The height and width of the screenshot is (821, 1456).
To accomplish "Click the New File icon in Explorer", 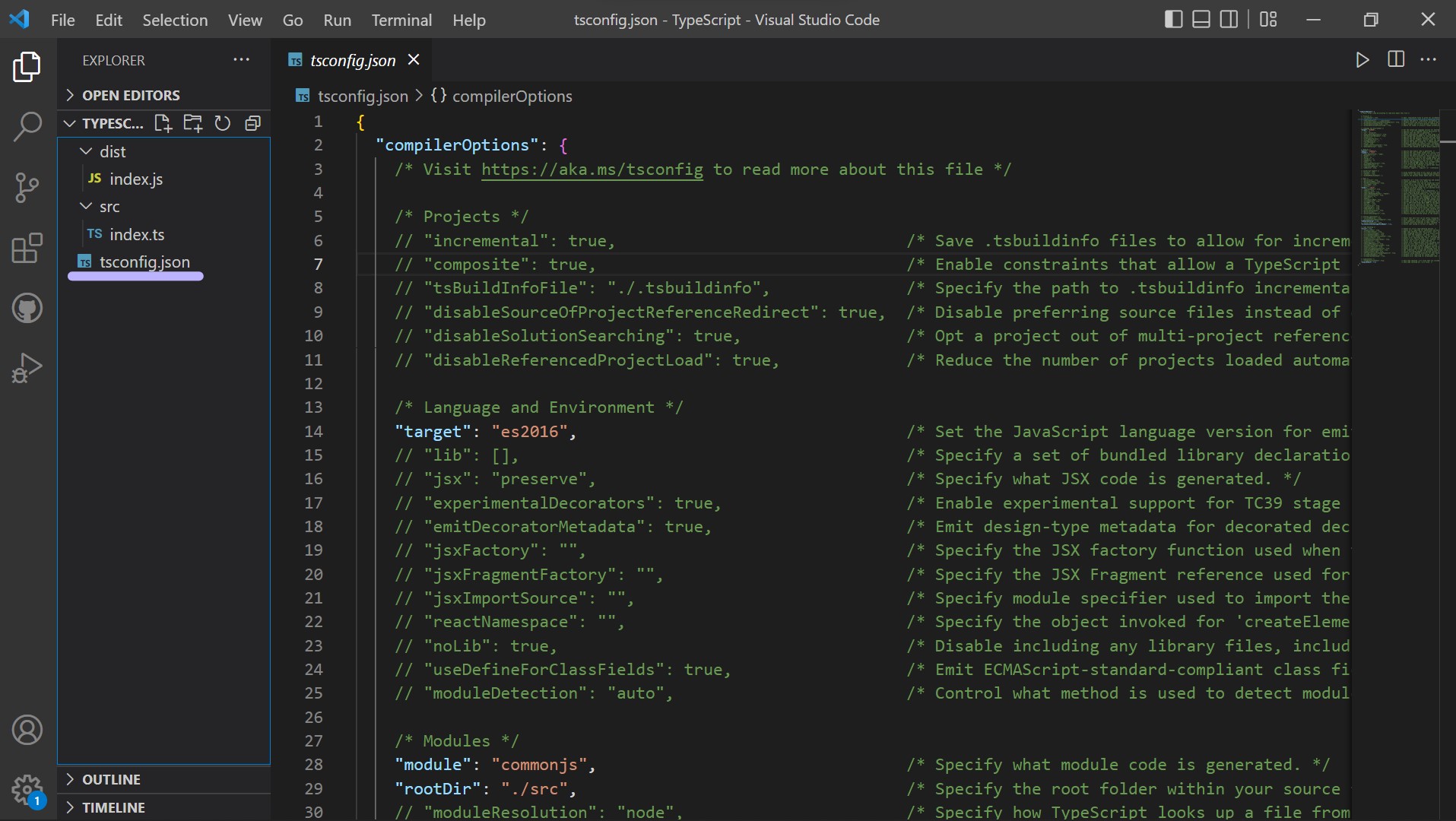I will click(163, 123).
